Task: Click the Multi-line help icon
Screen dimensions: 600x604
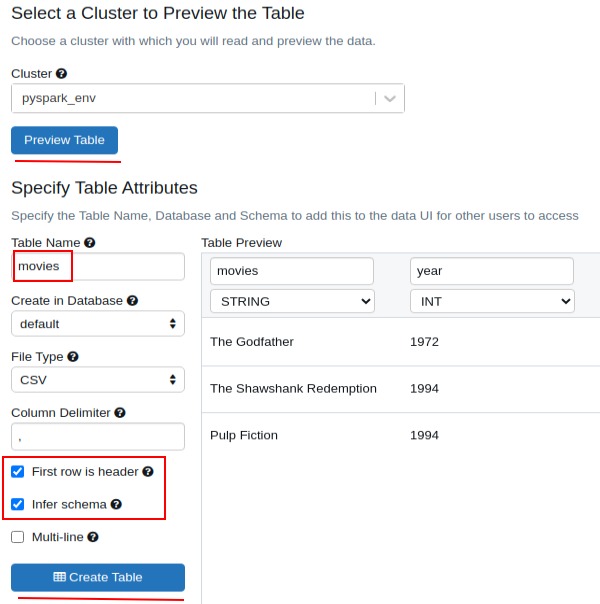Action: [x=93, y=537]
